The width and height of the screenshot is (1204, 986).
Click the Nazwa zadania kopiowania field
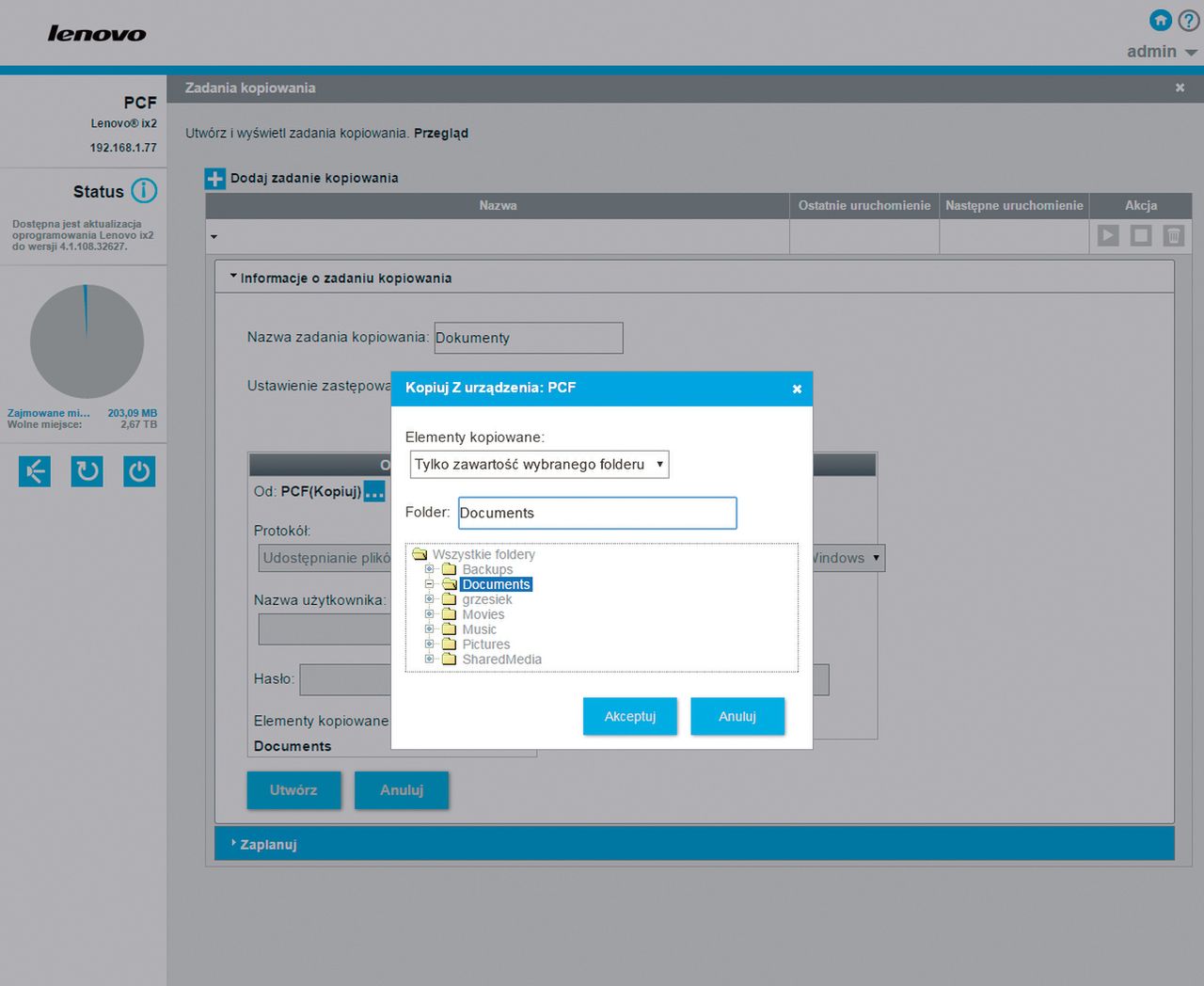(529, 338)
